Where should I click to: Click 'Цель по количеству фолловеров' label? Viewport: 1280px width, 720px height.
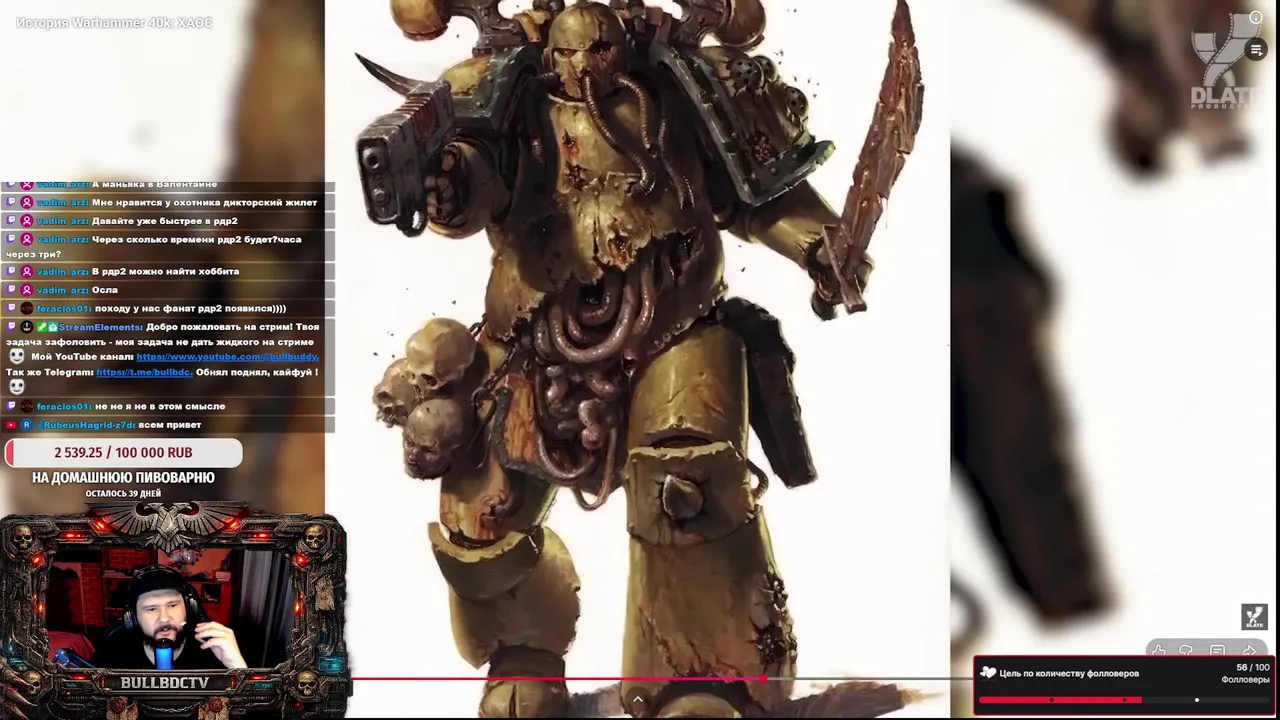pyautogui.click(x=1069, y=674)
